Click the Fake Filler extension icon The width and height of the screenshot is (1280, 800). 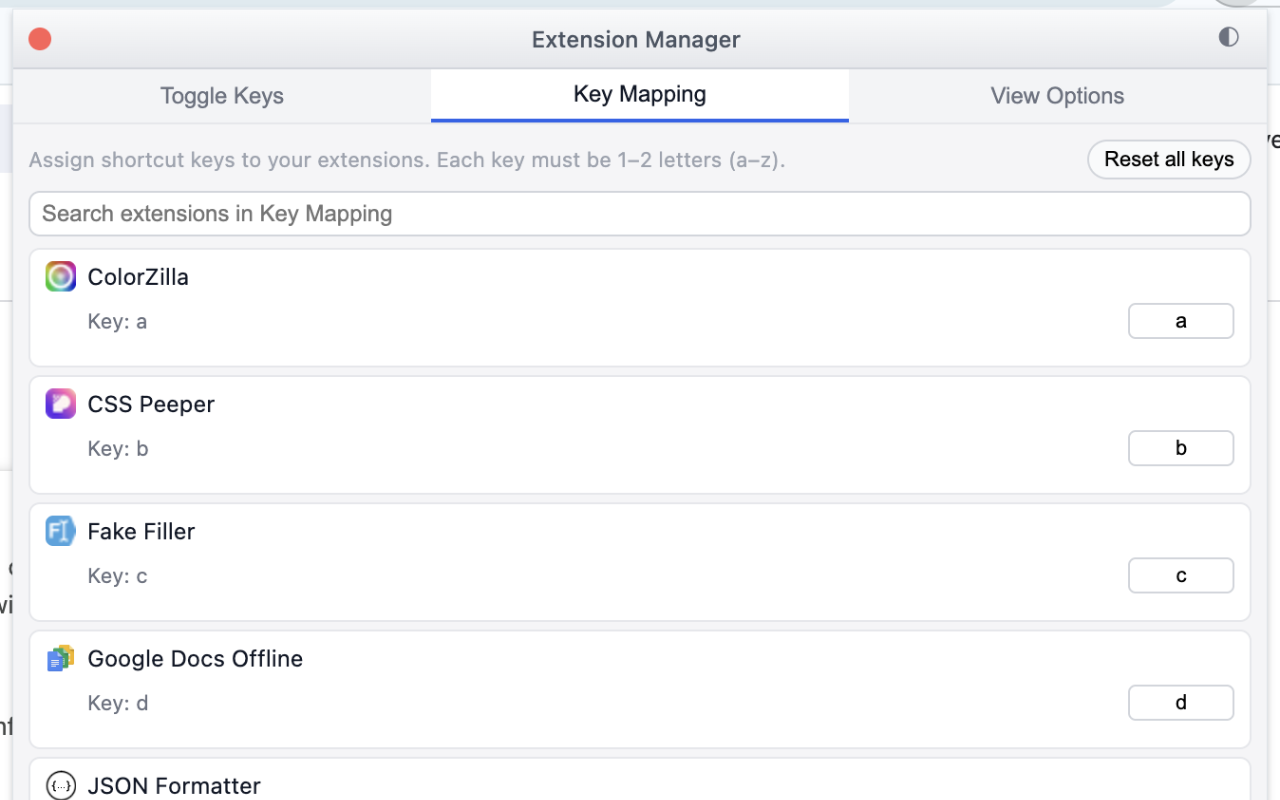coord(61,531)
